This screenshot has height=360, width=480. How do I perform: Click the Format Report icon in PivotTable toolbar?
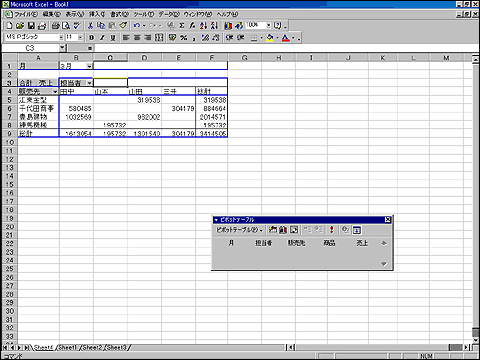pos(273,230)
